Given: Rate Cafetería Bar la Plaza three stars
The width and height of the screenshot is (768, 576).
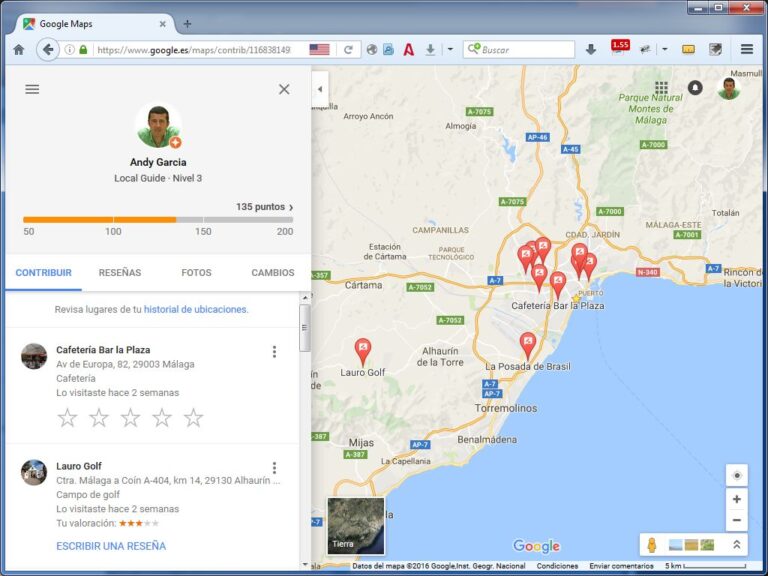Looking at the screenshot, I should click(130, 418).
